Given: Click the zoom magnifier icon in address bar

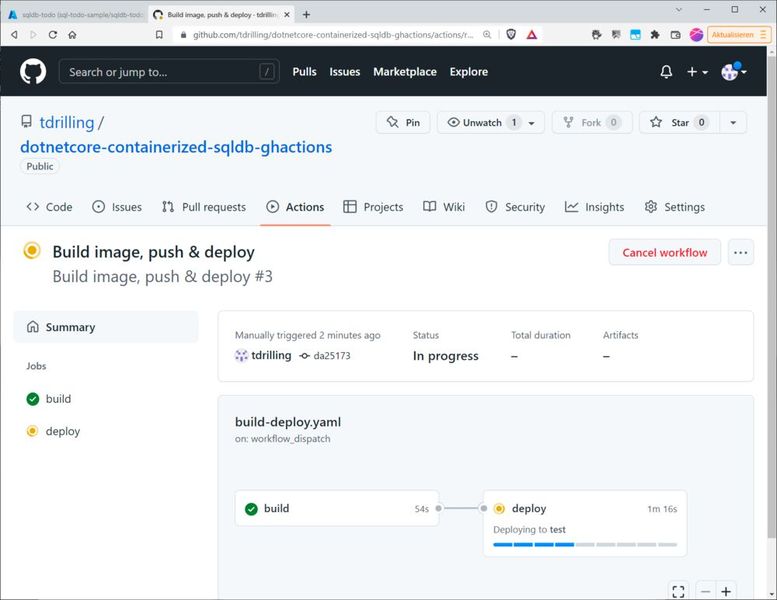Looking at the screenshot, I should (487, 35).
